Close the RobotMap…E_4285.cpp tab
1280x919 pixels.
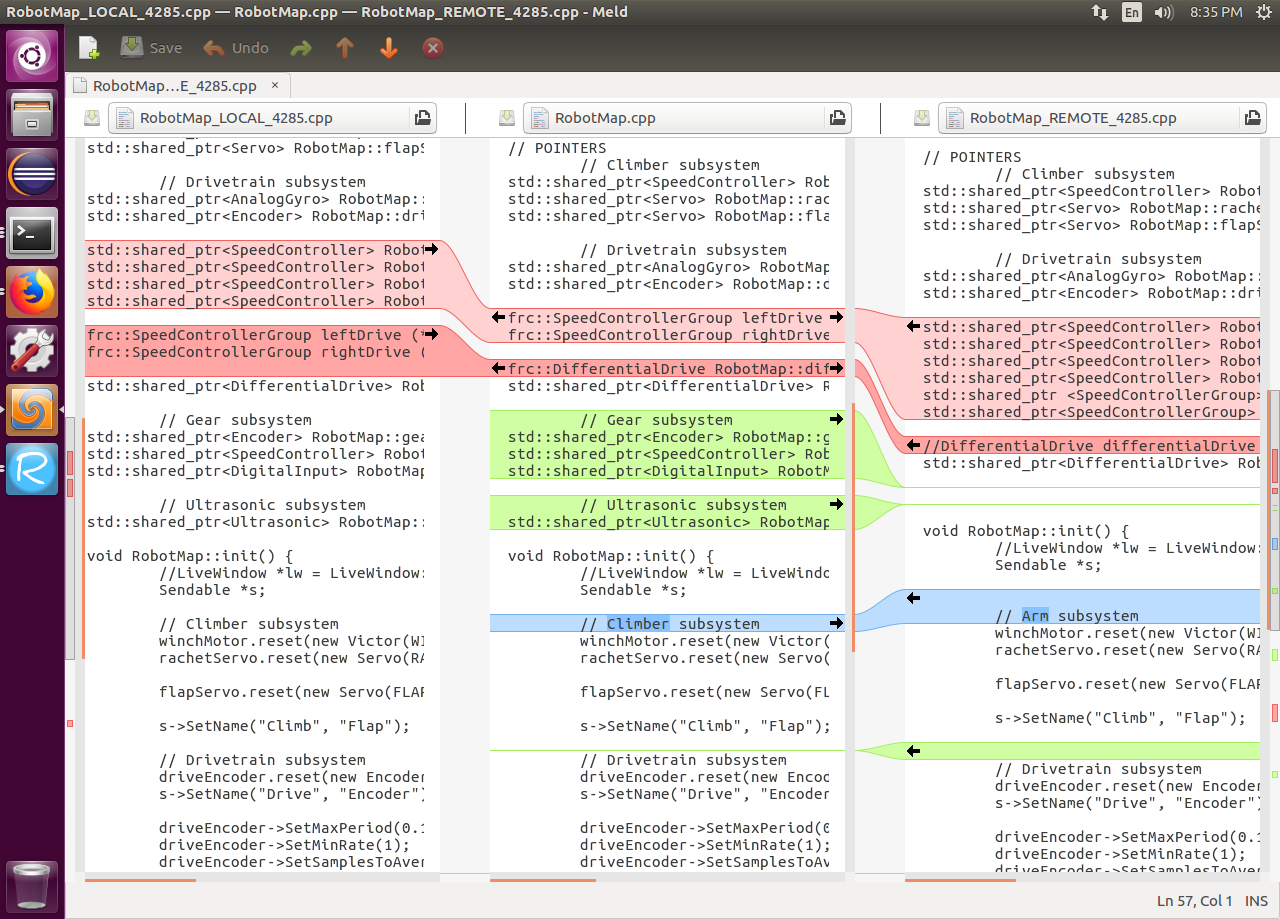tap(275, 85)
